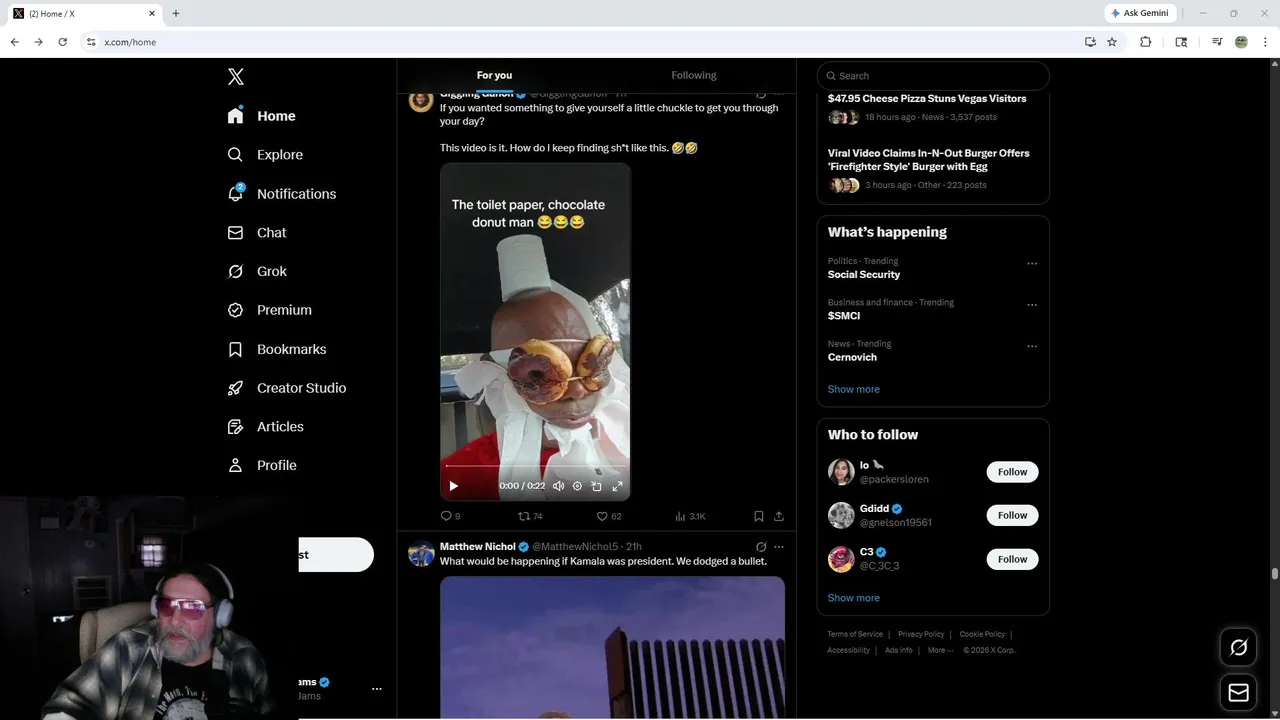This screenshot has height=720, width=1280.
Task: Open the floating messages envelope button
Action: coord(1239,692)
